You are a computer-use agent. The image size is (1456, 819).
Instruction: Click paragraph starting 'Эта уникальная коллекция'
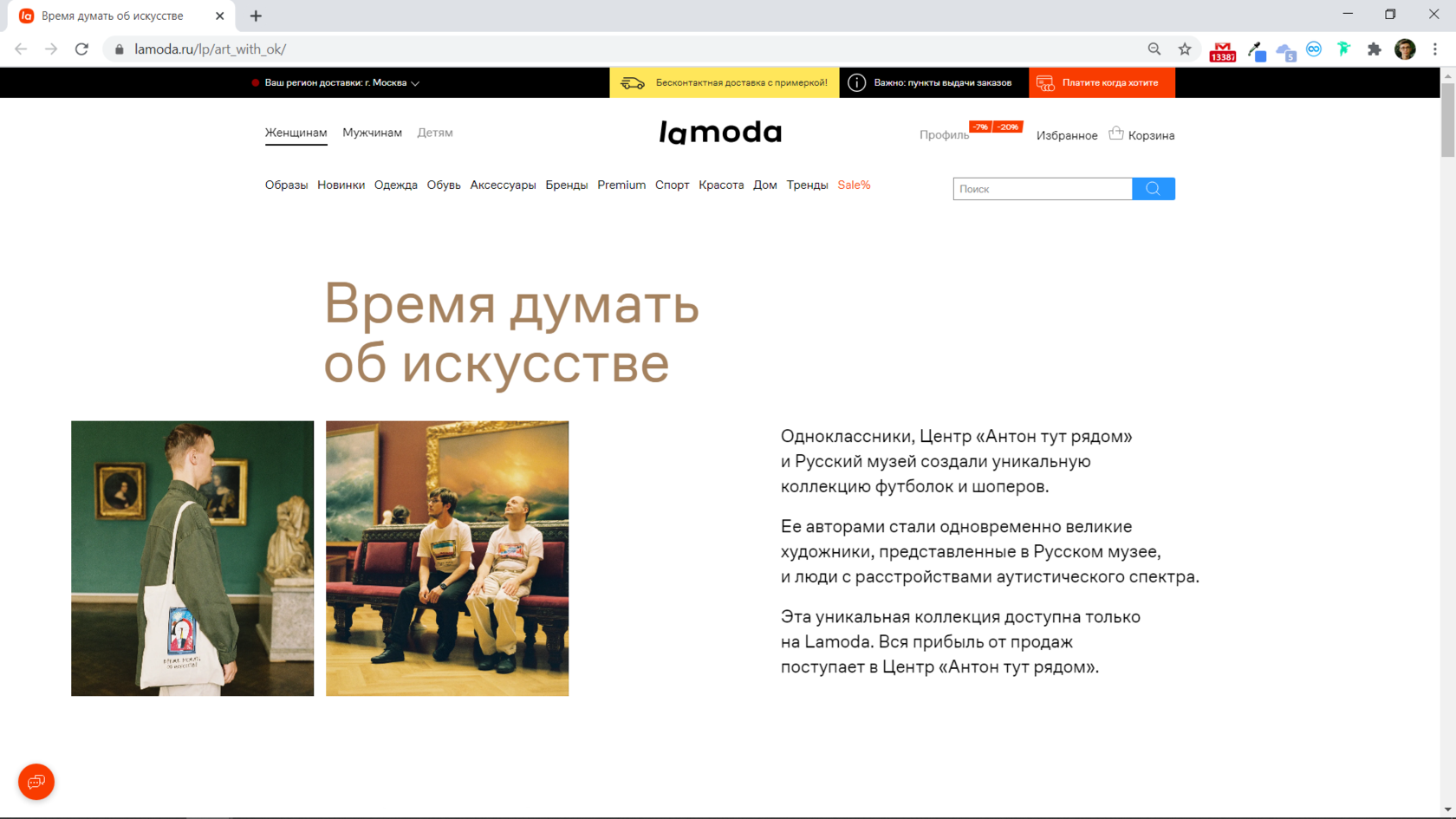[x=960, y=641]
